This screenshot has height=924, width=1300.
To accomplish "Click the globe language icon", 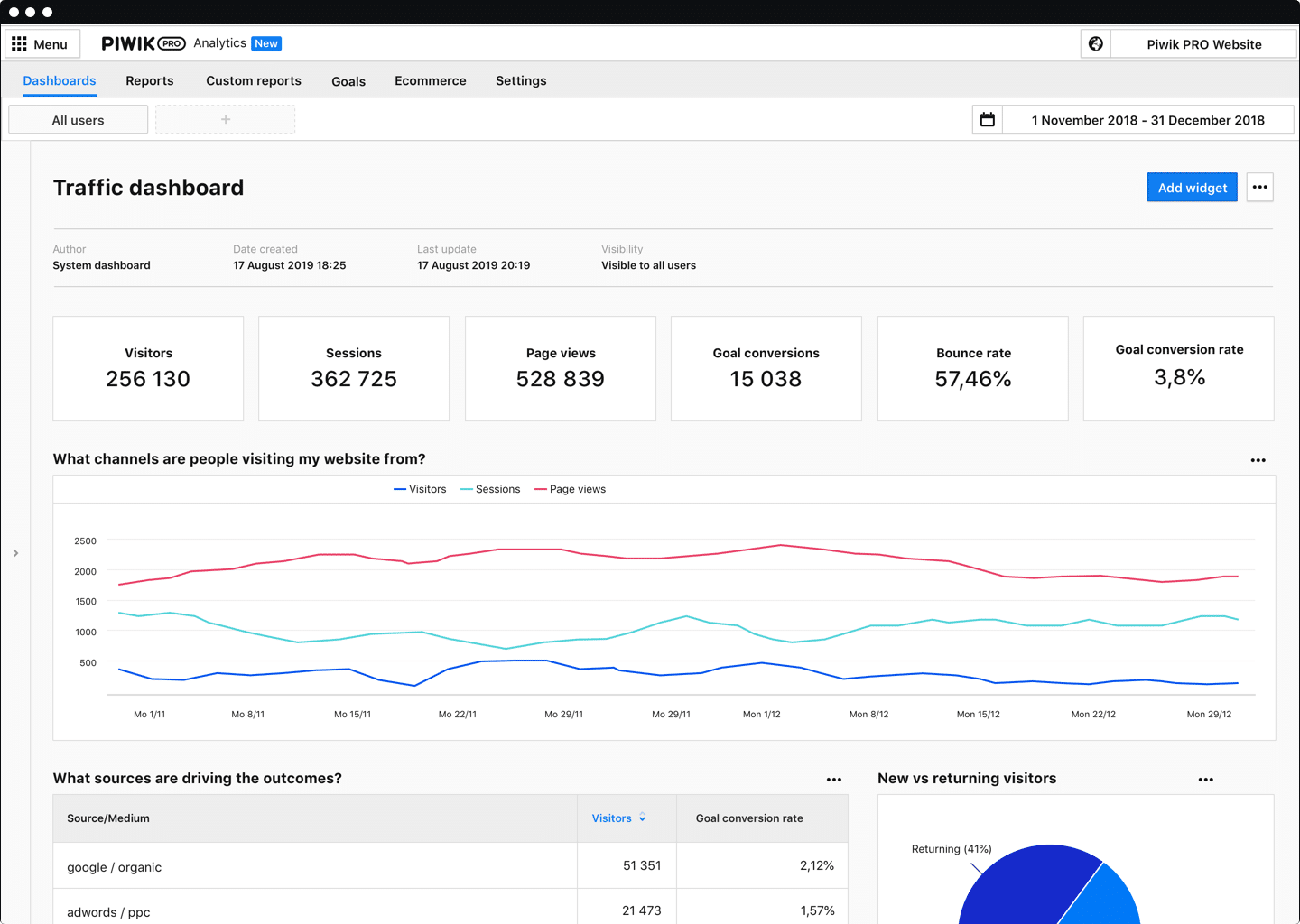I will [1095, 43].
